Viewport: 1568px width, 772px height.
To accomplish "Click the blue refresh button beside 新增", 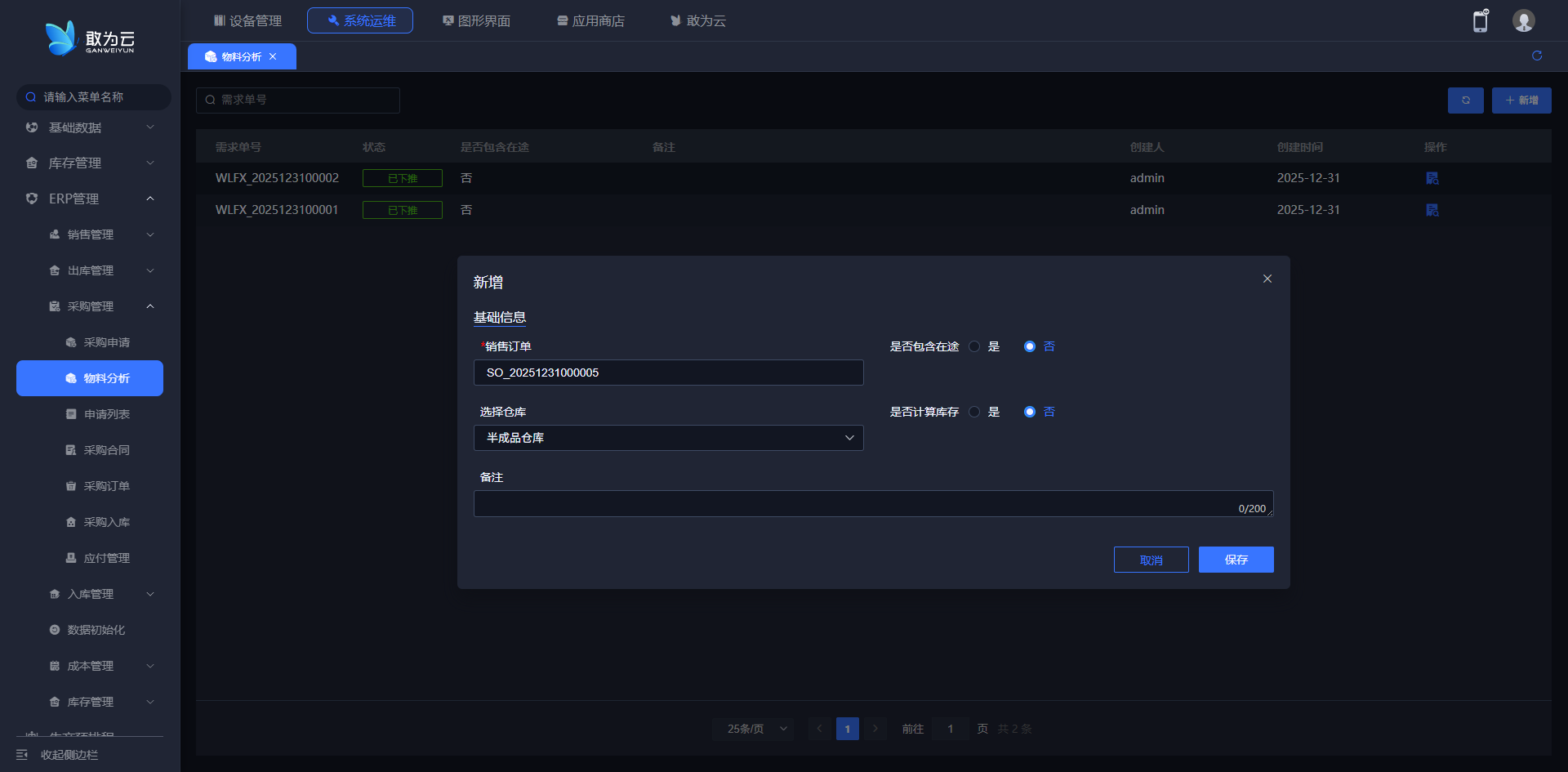I will click(x=1465, y=100).
